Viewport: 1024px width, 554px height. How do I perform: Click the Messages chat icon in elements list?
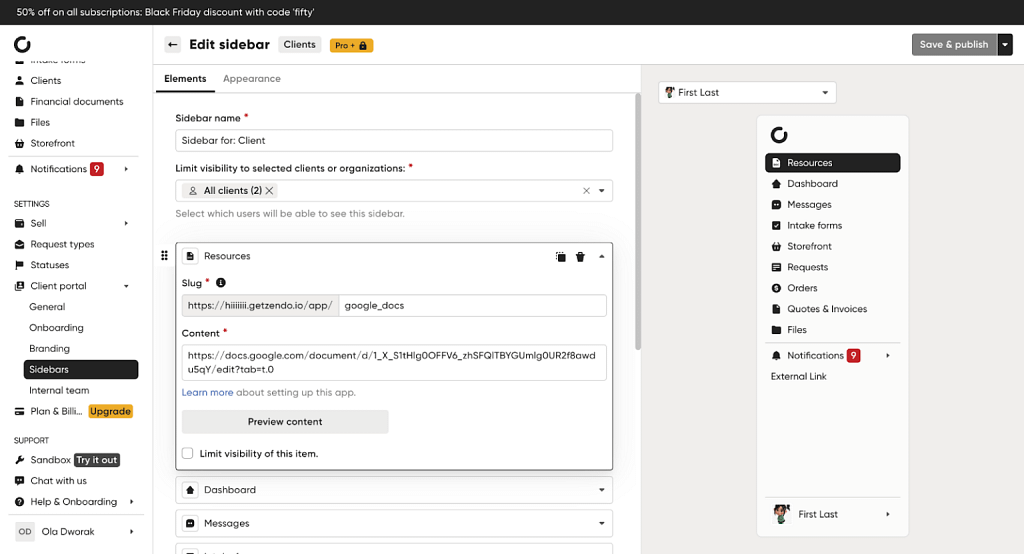click(190, 523)
